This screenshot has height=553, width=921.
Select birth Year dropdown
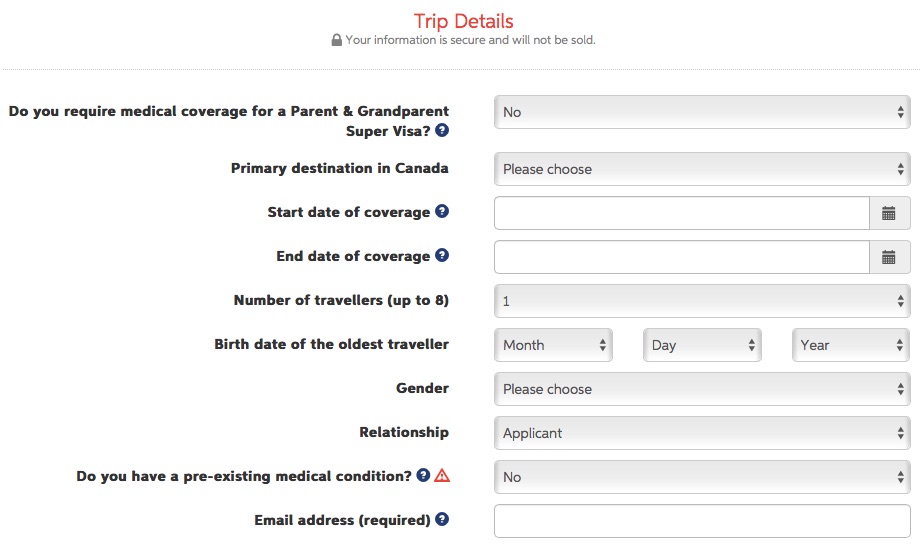point(850,345)
